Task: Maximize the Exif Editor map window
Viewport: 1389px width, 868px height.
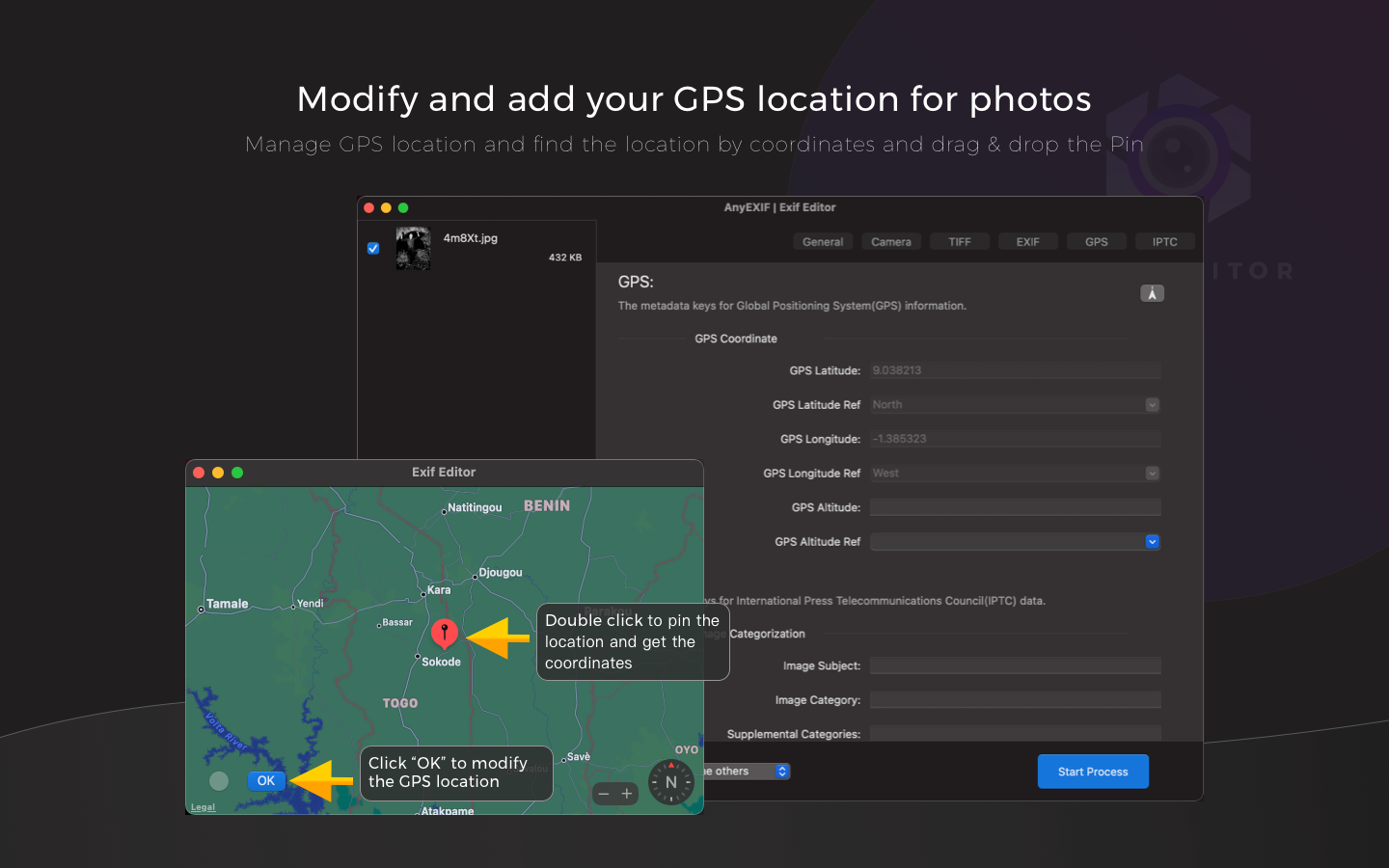Action: click(237, 473)
